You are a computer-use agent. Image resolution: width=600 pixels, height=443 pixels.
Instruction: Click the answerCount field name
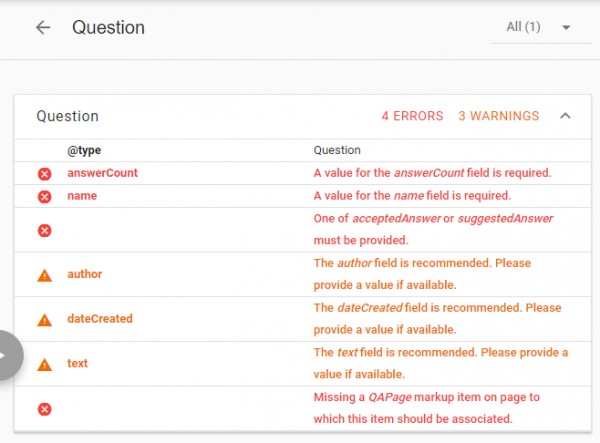click(102, 173)
